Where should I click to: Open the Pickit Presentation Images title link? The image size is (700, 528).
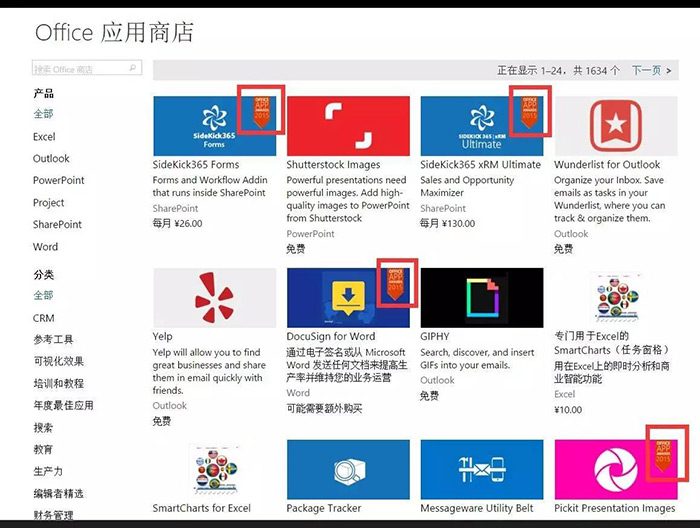(615, 508)
